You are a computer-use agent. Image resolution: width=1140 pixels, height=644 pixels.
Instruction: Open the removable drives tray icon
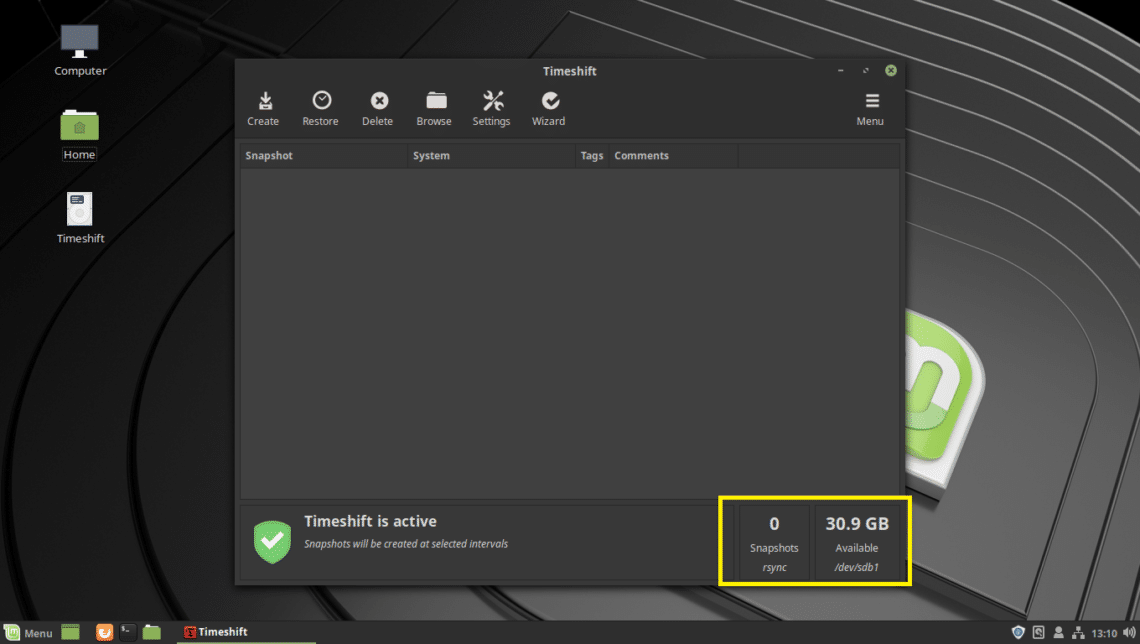1039,632
